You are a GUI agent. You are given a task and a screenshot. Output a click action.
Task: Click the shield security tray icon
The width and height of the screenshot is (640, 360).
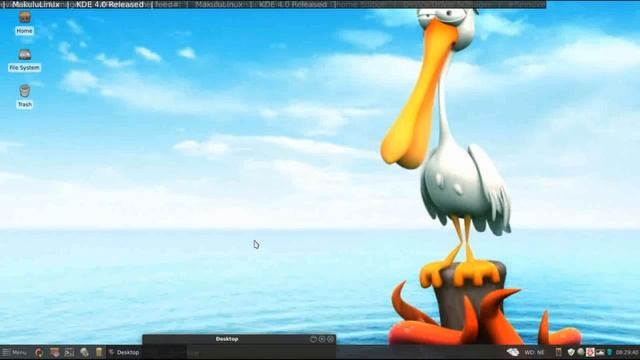(x=571, y=352)
